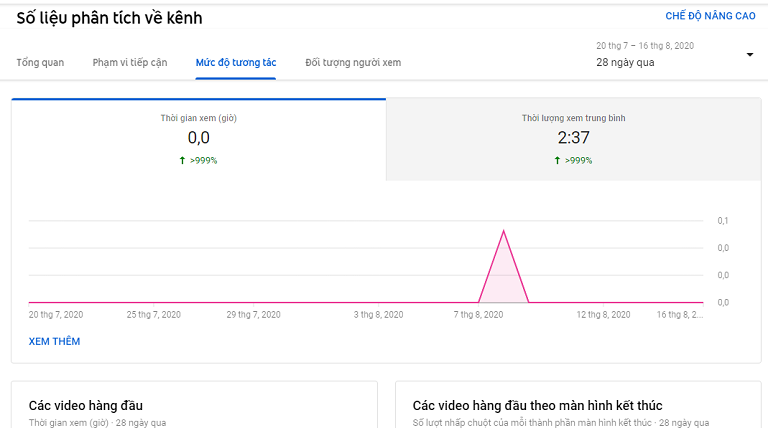Image resolution: width=768 pixels, height=428 pixels.
Task: Click the green up arrow under 2:37
Action: coord(557,160)
